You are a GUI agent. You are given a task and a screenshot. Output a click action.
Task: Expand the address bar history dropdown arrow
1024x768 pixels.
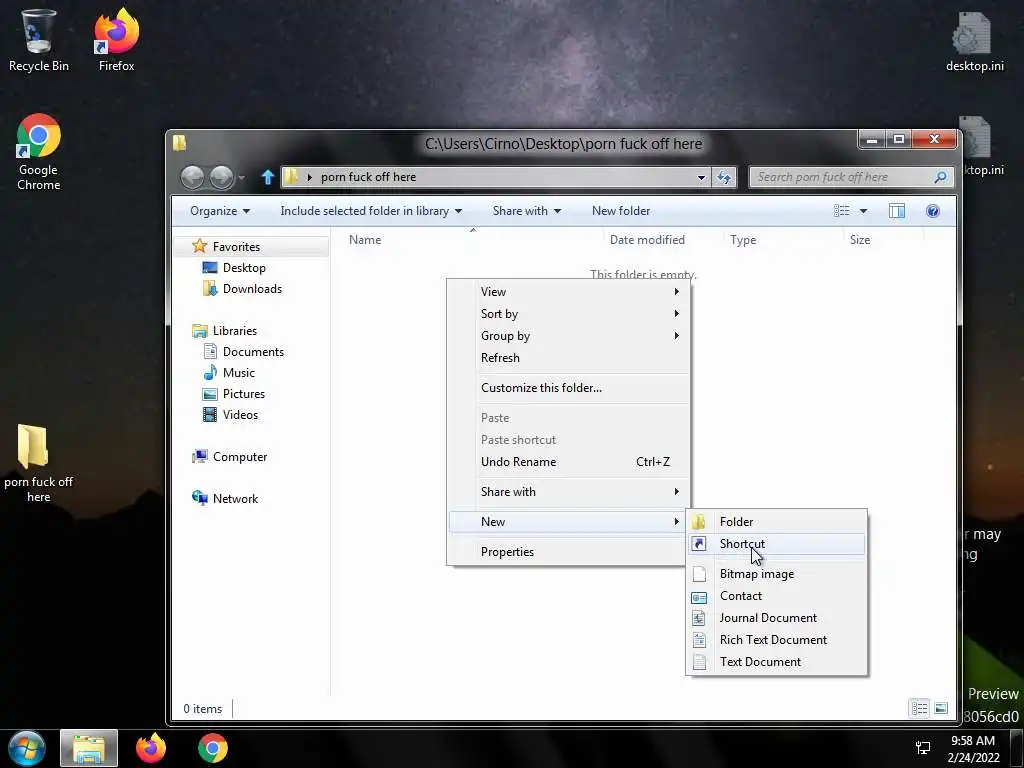[701, 177]
